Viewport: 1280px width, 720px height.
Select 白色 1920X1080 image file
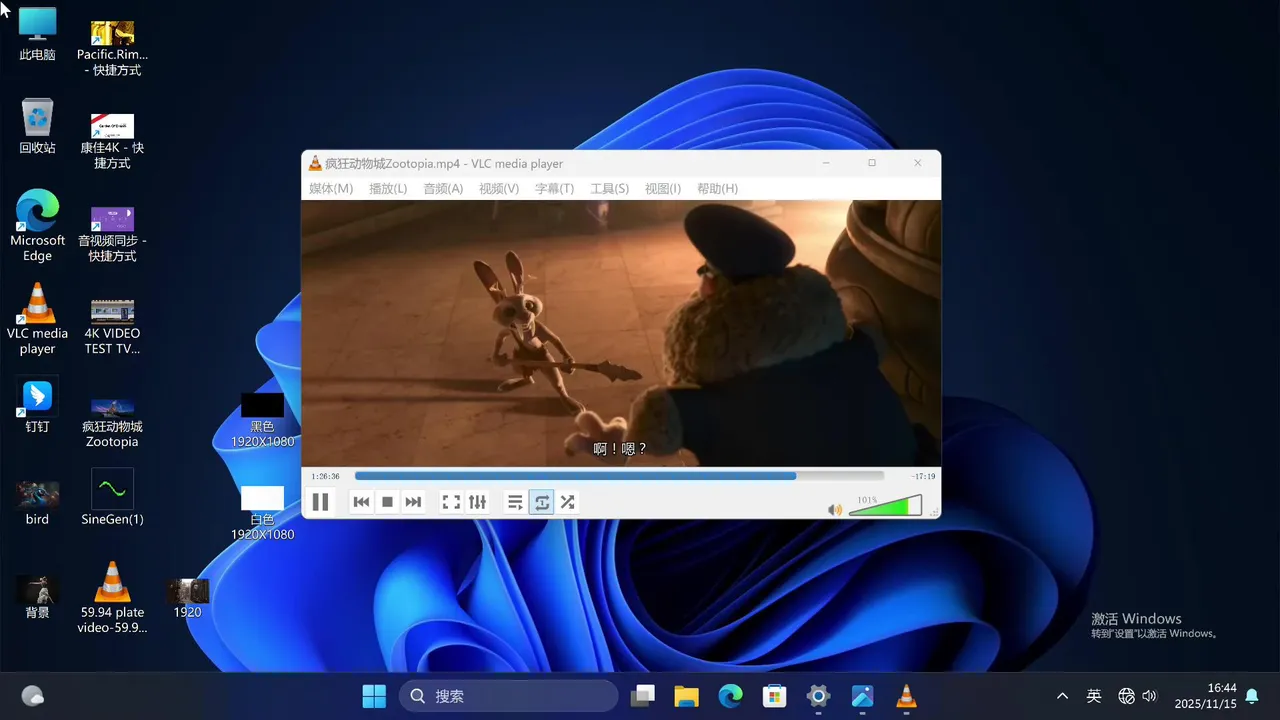tap(262, 513)
